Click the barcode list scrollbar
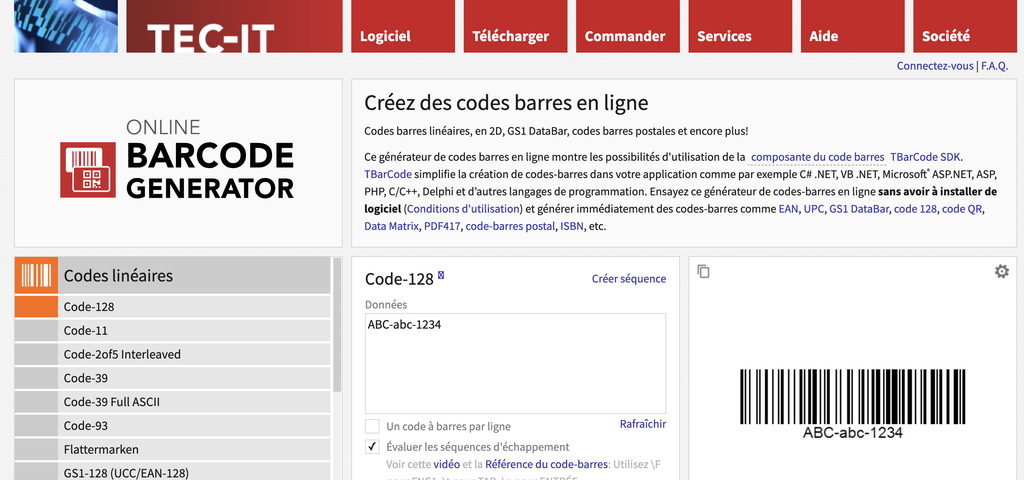The width and height of the screenshot is (1024, 480). tap(337, 324)
